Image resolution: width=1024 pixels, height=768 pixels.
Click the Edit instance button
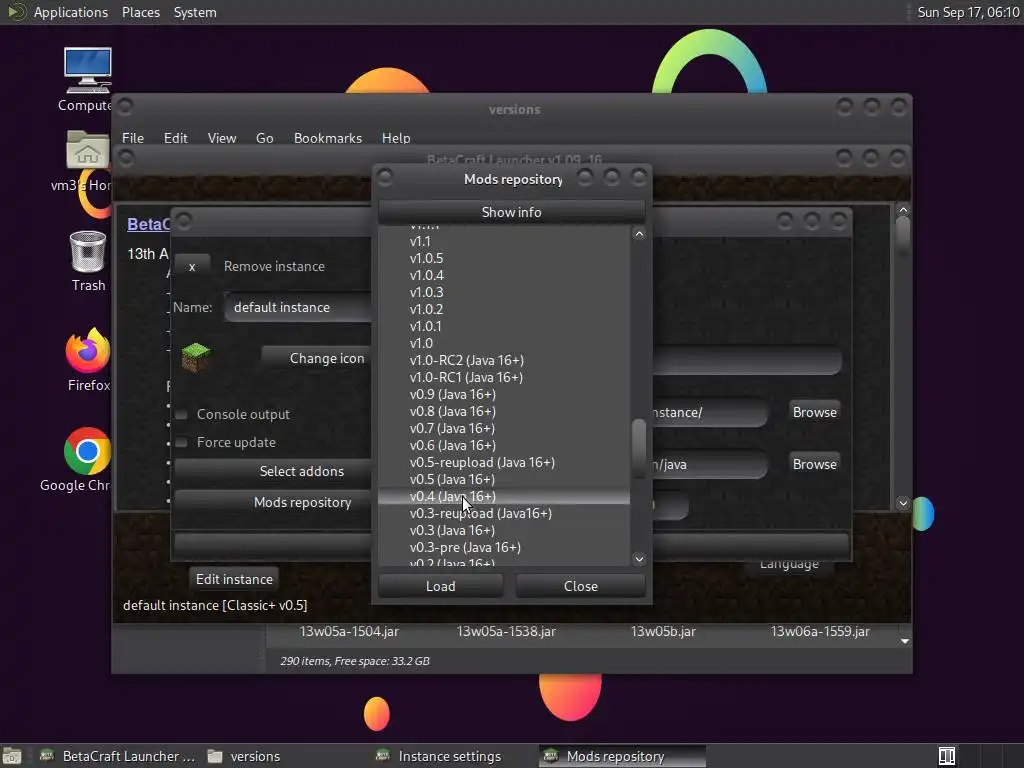click(x=234, y=579)
